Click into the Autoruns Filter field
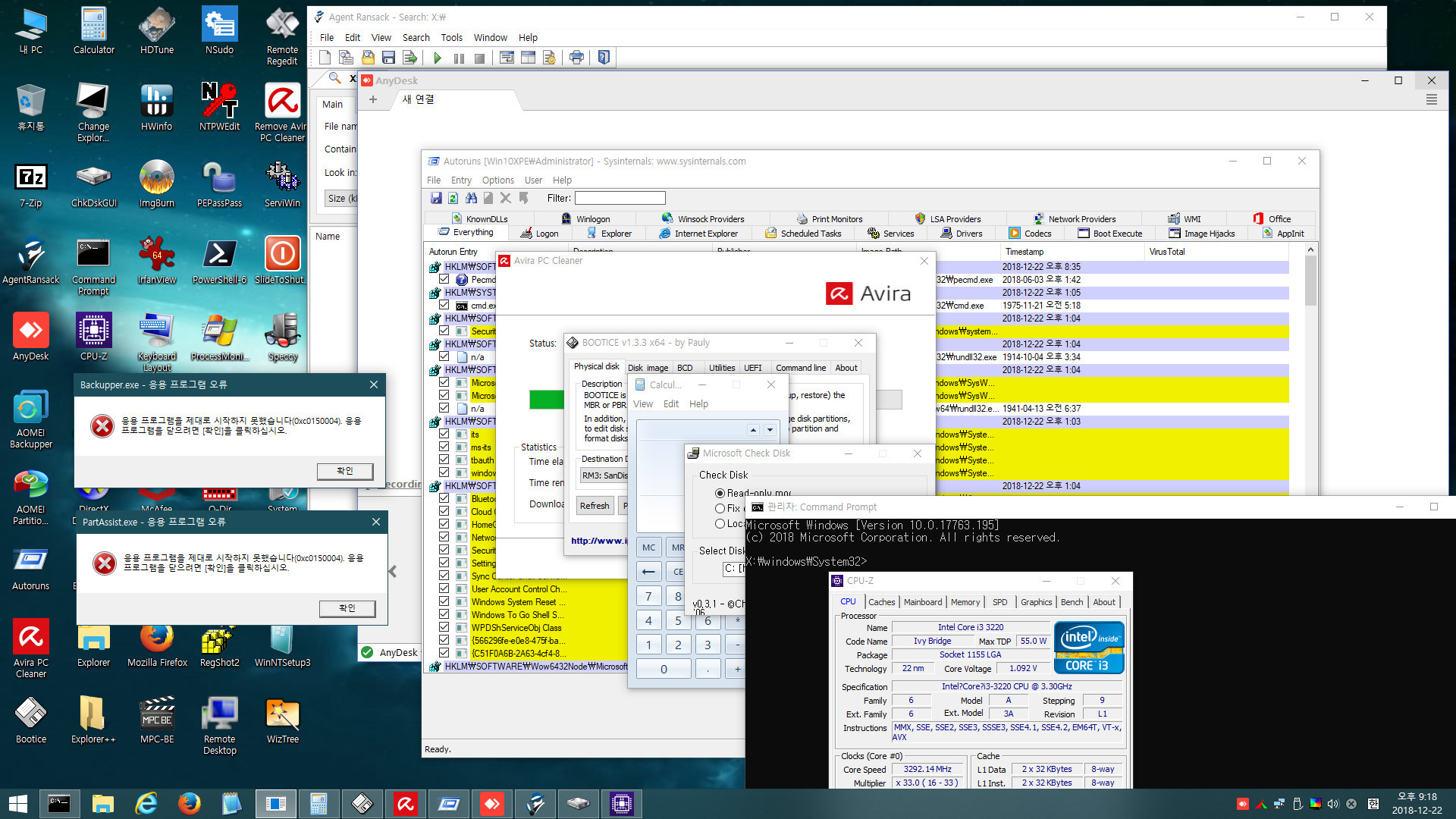Image resolution: width=1456 pixels, height=819 pixels. 620,198
